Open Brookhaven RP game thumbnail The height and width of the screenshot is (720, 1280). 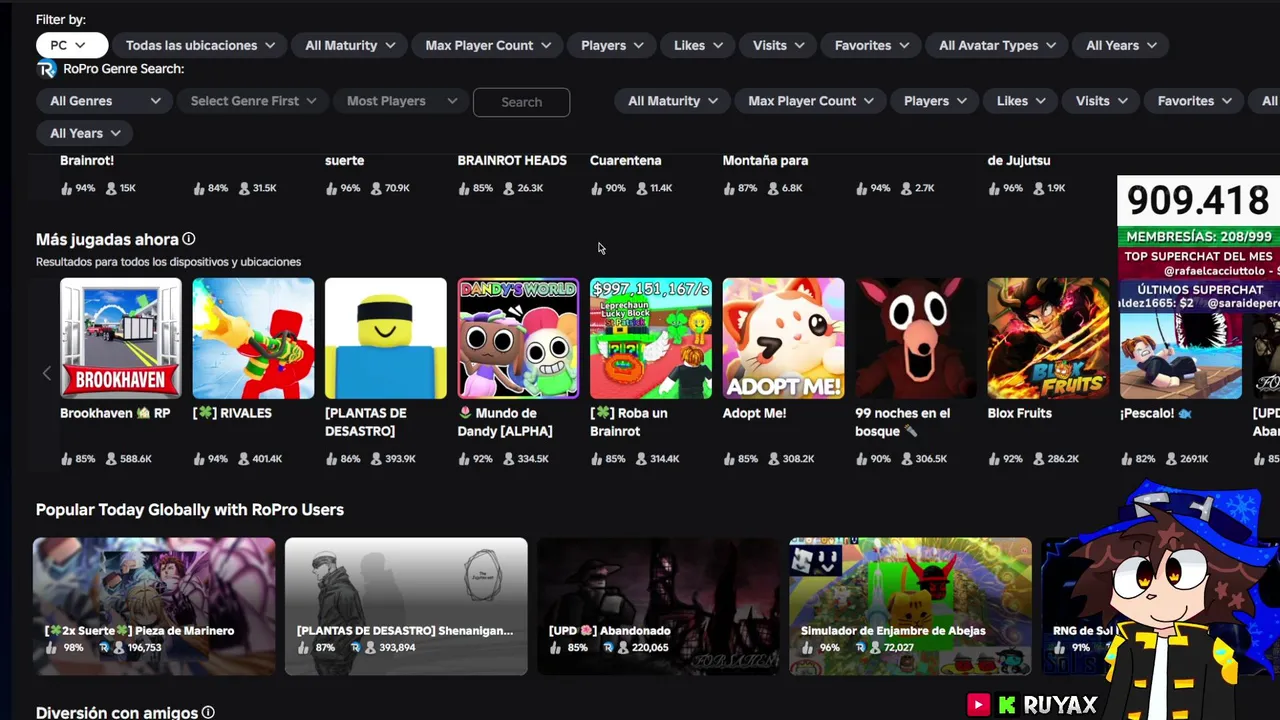click(x=121, y=338)
